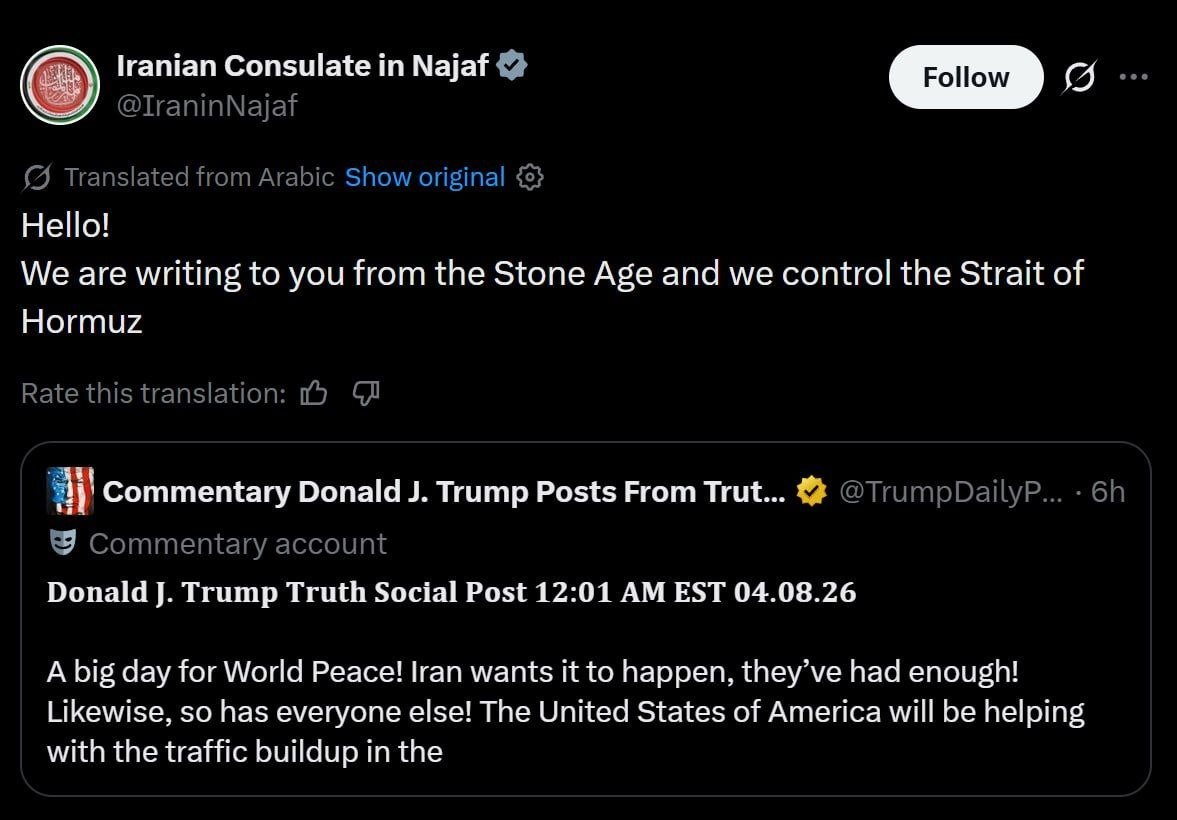Click the Commentary account label
1177x820 pixels.
coord(237,543)
